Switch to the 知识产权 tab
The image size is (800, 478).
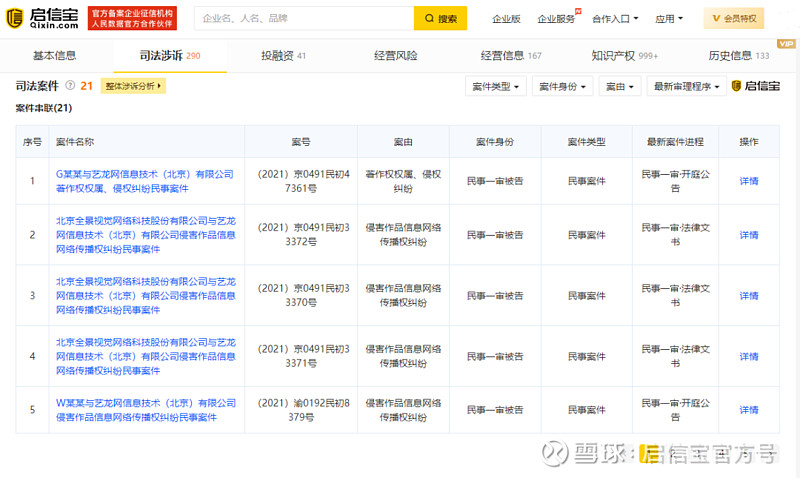tap(624, 56)
